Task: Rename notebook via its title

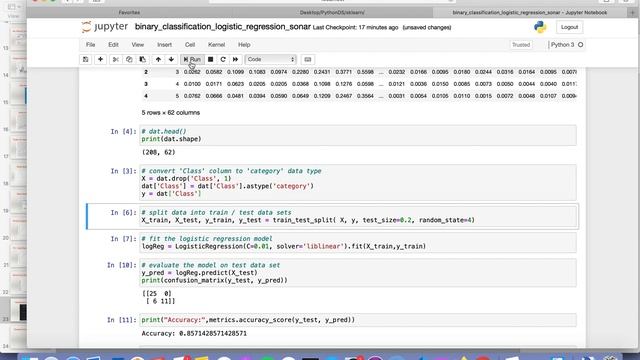Action: 222,27
